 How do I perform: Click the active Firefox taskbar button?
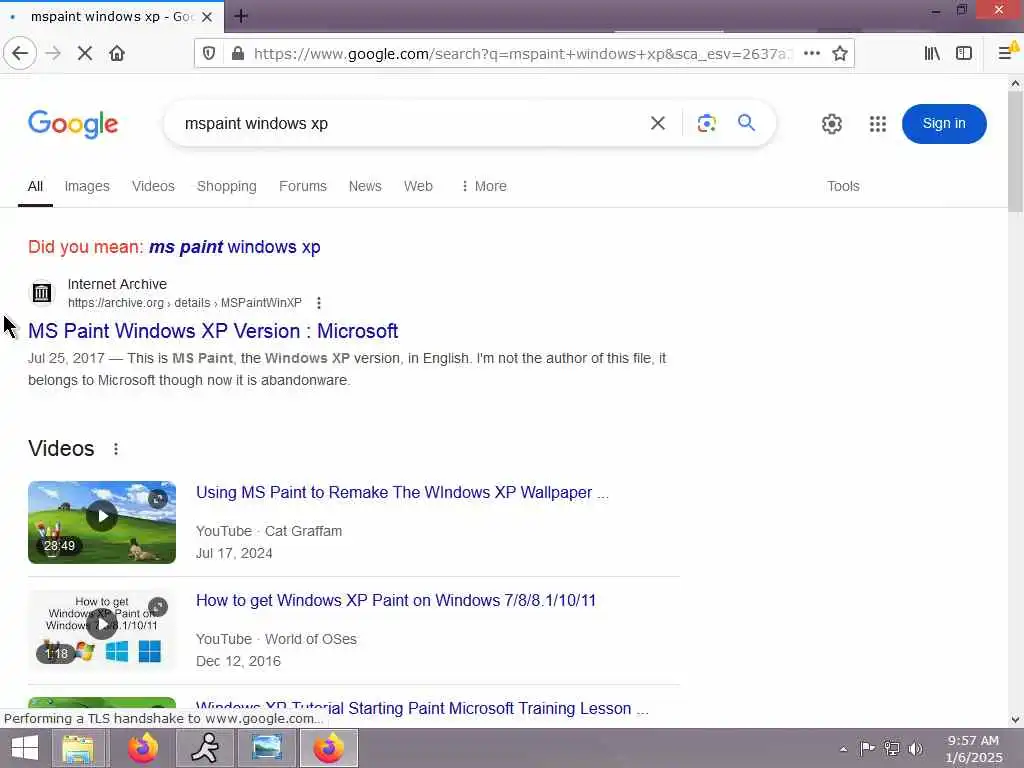pos(328,748)
